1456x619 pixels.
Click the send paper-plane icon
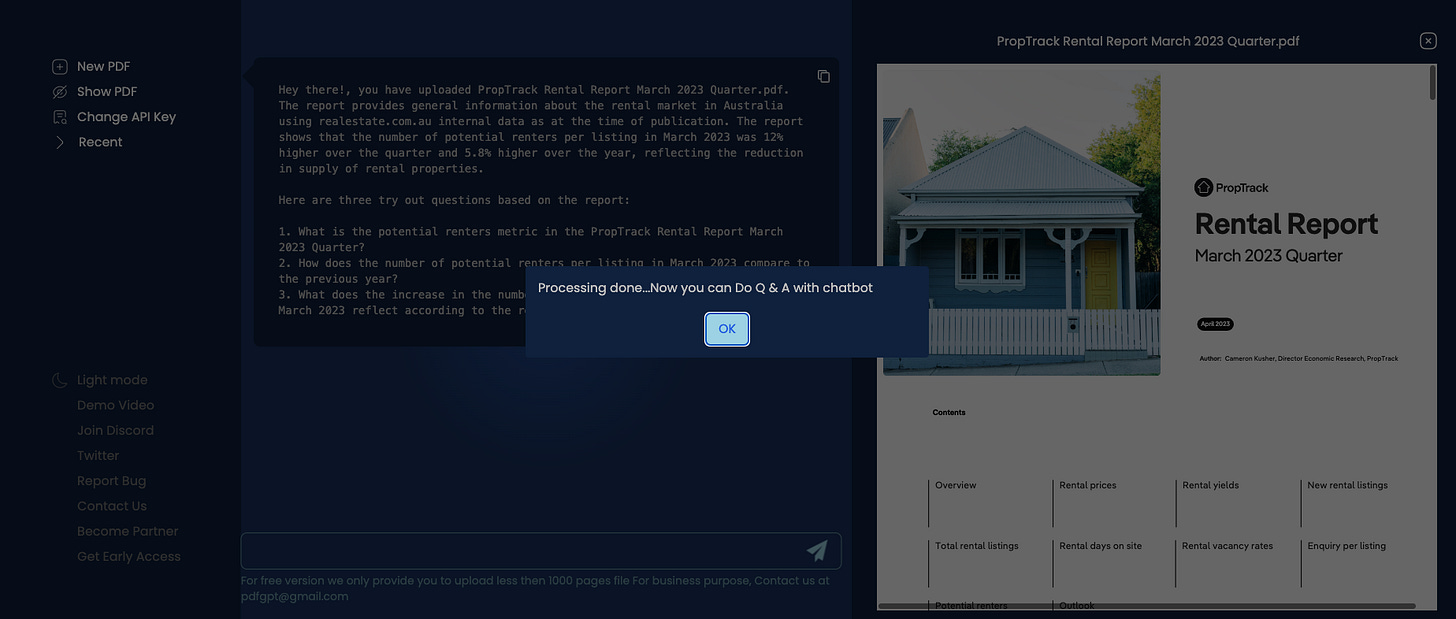pyautogui.click(x=817, y=551)
